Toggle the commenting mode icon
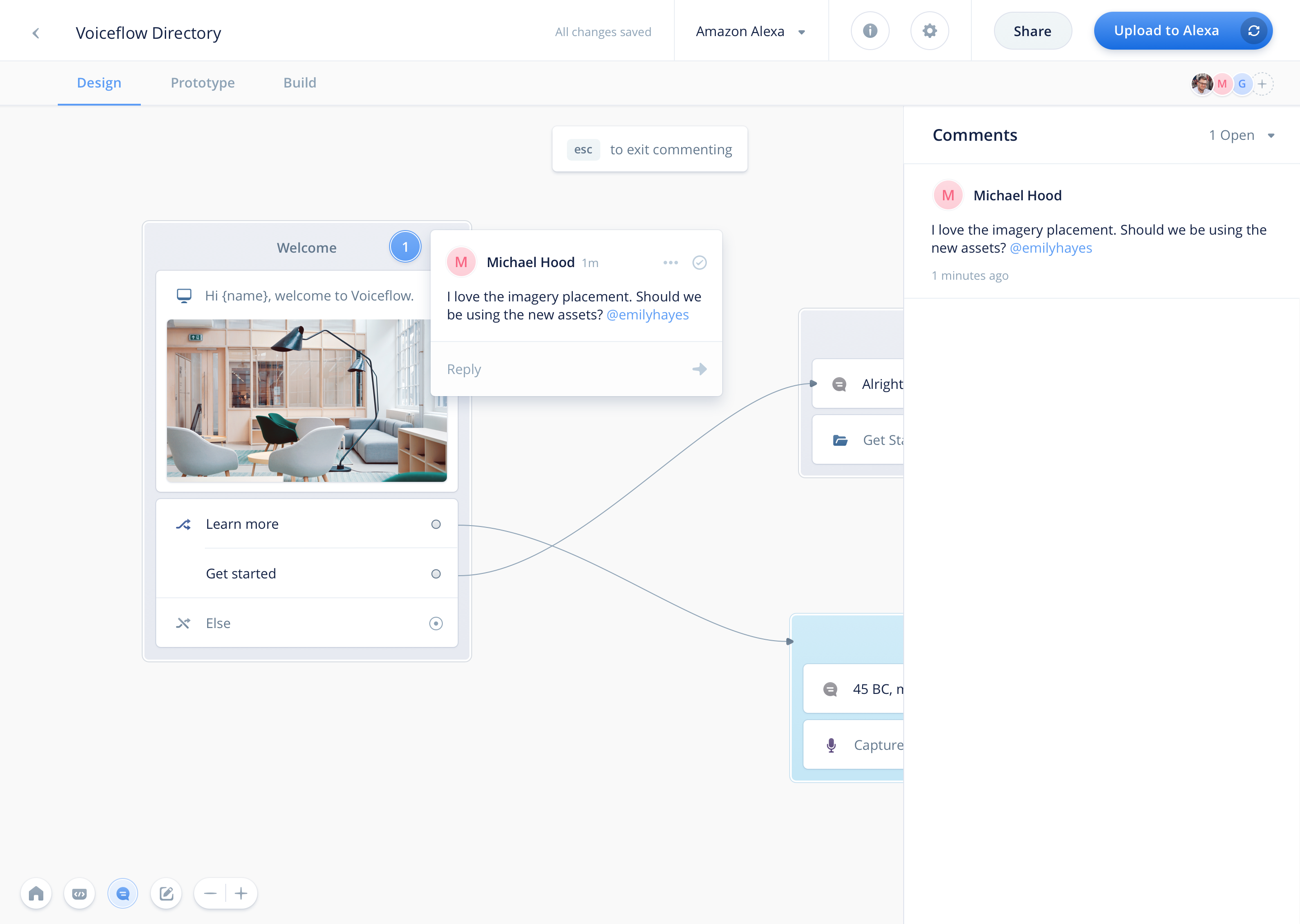 click(x=122, y=893)
